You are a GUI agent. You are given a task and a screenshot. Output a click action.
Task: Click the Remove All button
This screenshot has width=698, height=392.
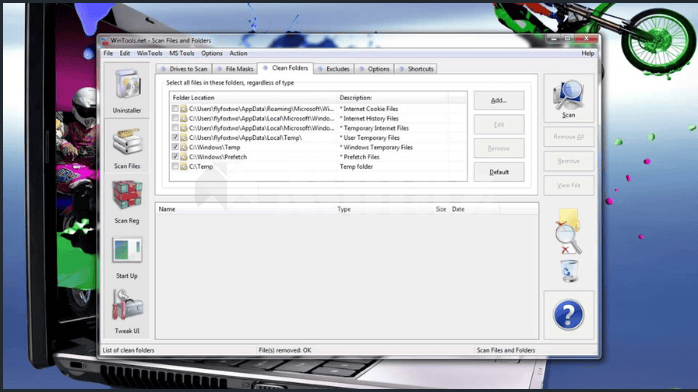pyautogui.click(x=568, y=137)
